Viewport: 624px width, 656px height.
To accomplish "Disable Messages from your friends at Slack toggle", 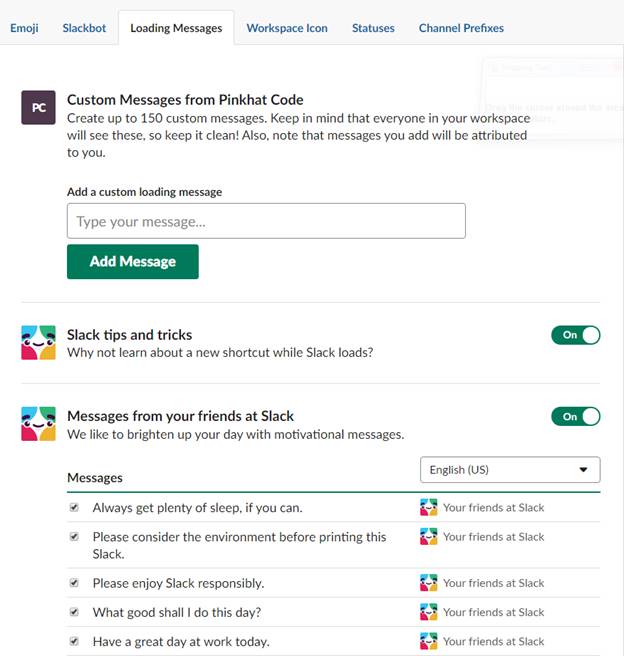I will coord(575,417).
